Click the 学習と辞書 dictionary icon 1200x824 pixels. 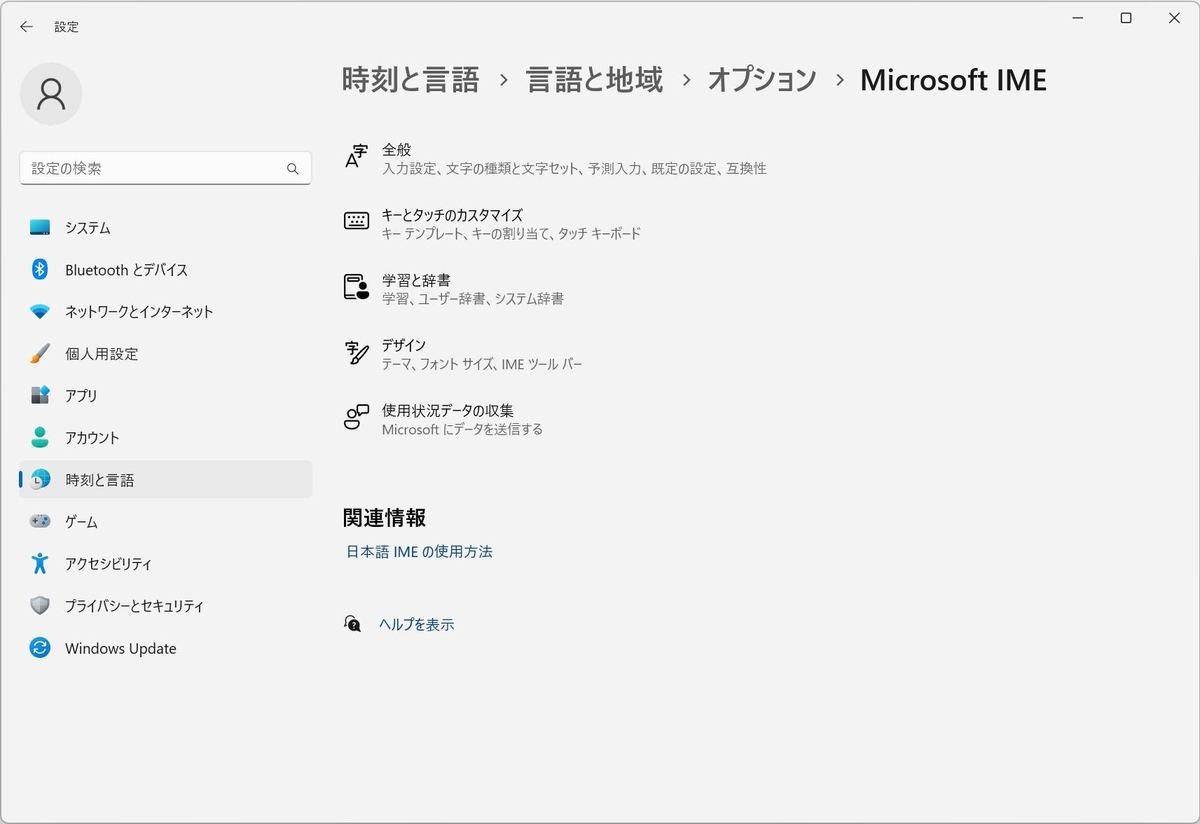356,287
